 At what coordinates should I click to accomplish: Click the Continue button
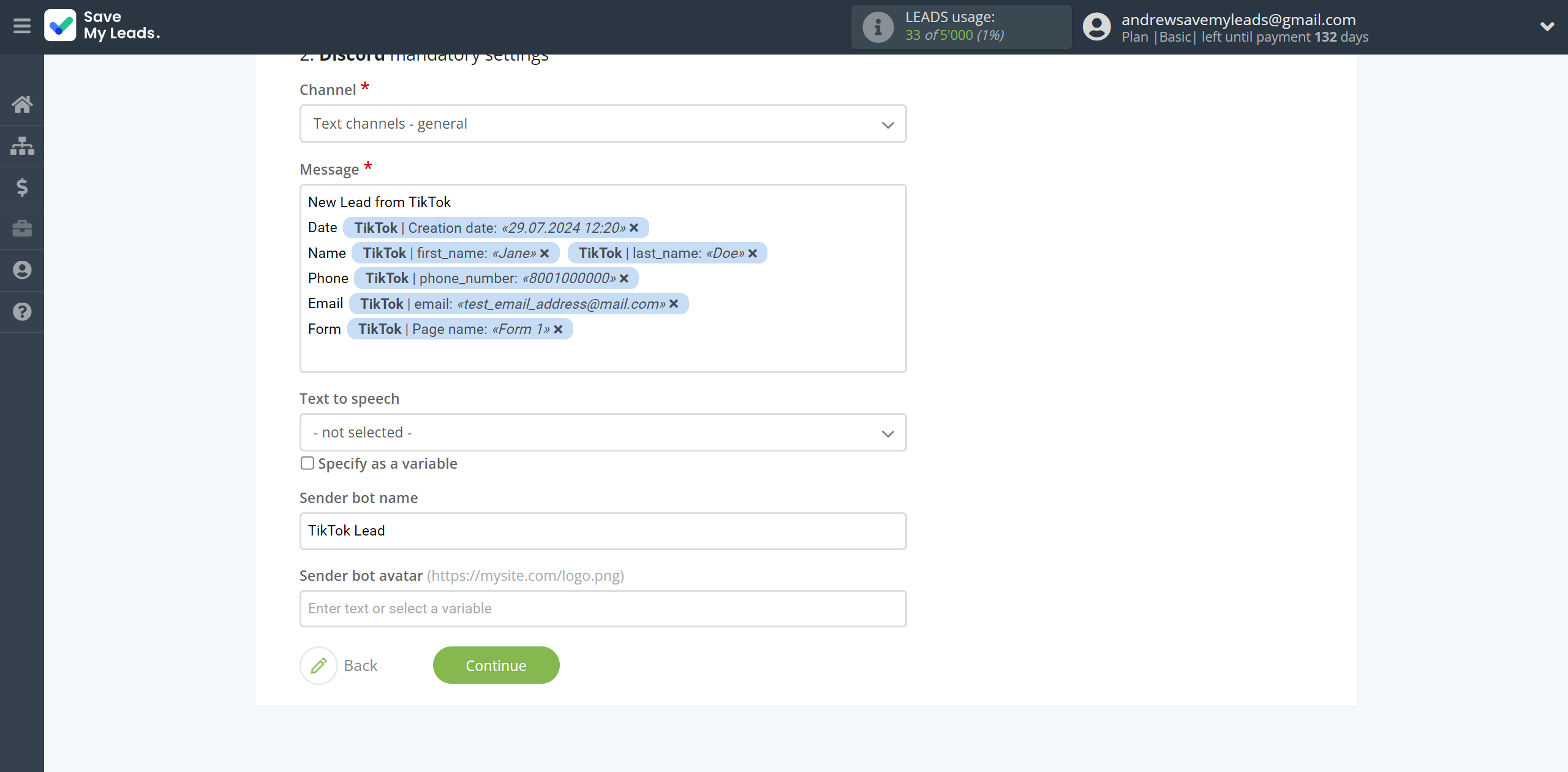tap(496, 665)
